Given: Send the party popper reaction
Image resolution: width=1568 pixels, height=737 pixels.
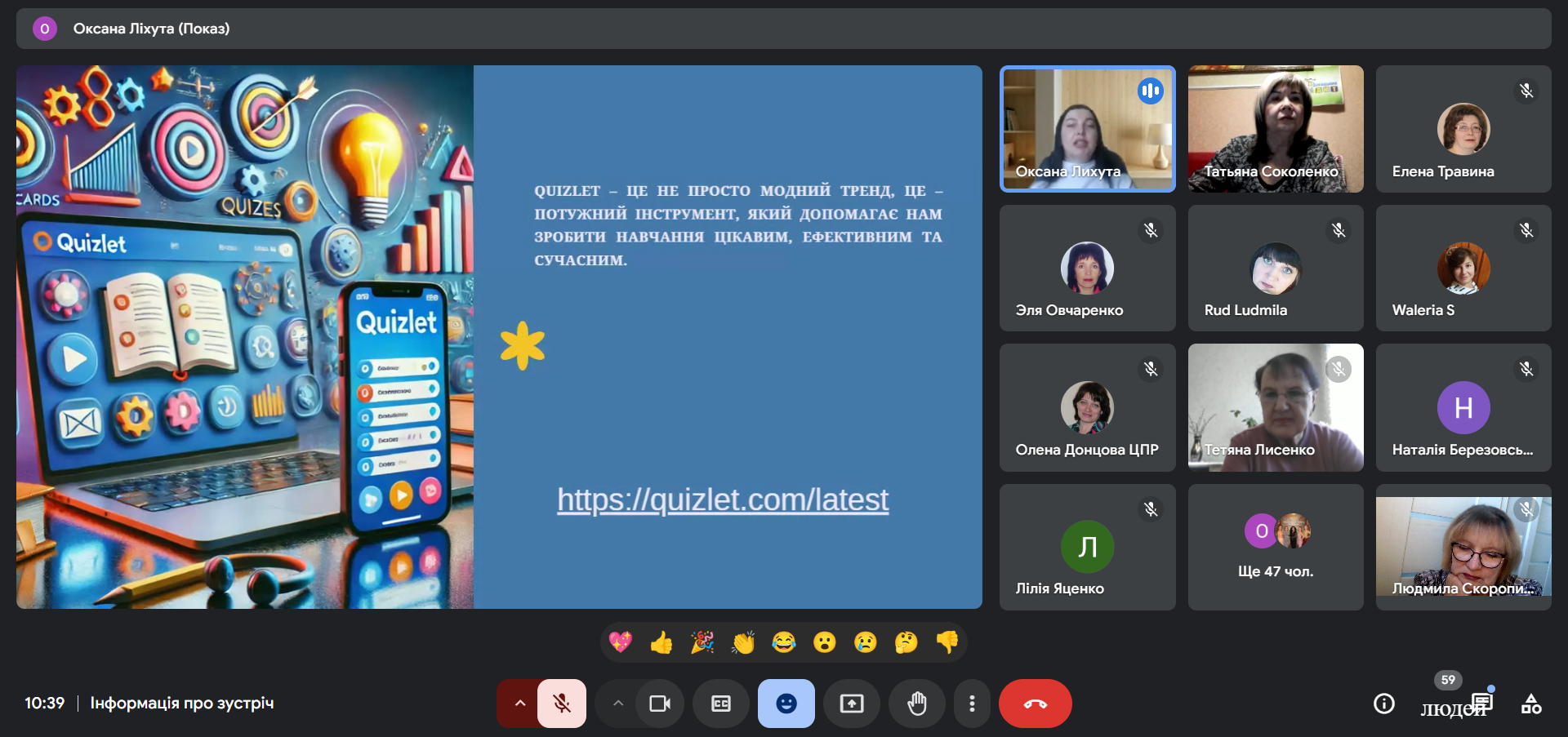Looking at the screenshot, I should (702, 642).
